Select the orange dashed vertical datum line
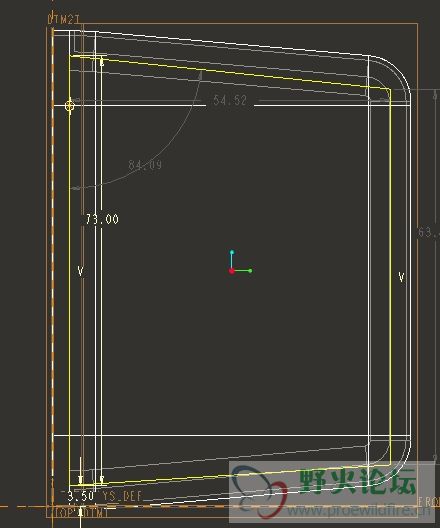Image resolution: width=440 pixels, height=528 pixels. (x=53, y=269)
